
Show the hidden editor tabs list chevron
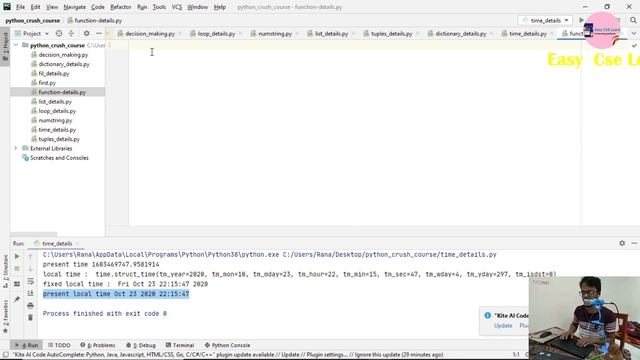coord(633,33)
